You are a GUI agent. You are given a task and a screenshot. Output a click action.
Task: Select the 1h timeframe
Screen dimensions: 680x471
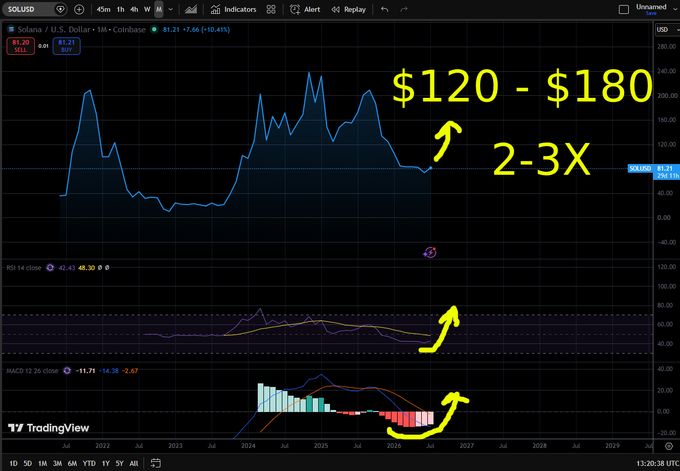click(121, 9)
